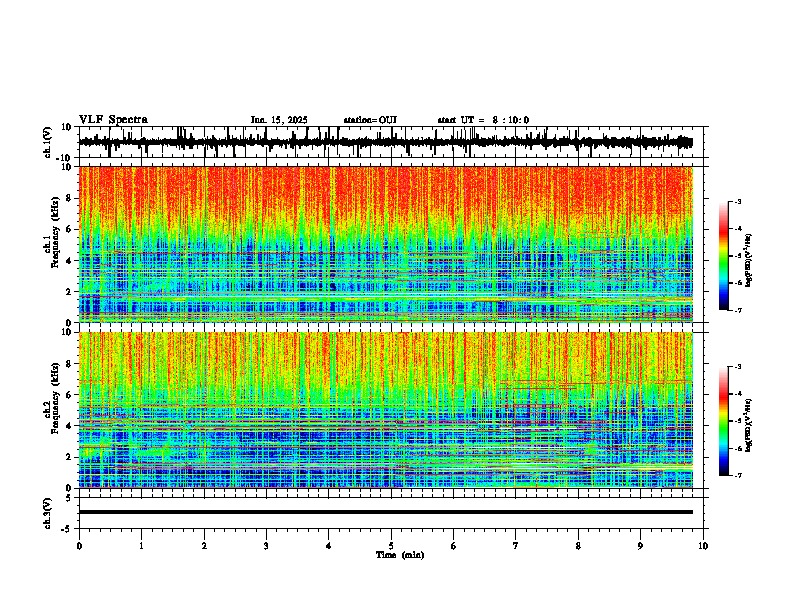Click the ch.1 color bar log(PSD) label

[x=749, y=260]
